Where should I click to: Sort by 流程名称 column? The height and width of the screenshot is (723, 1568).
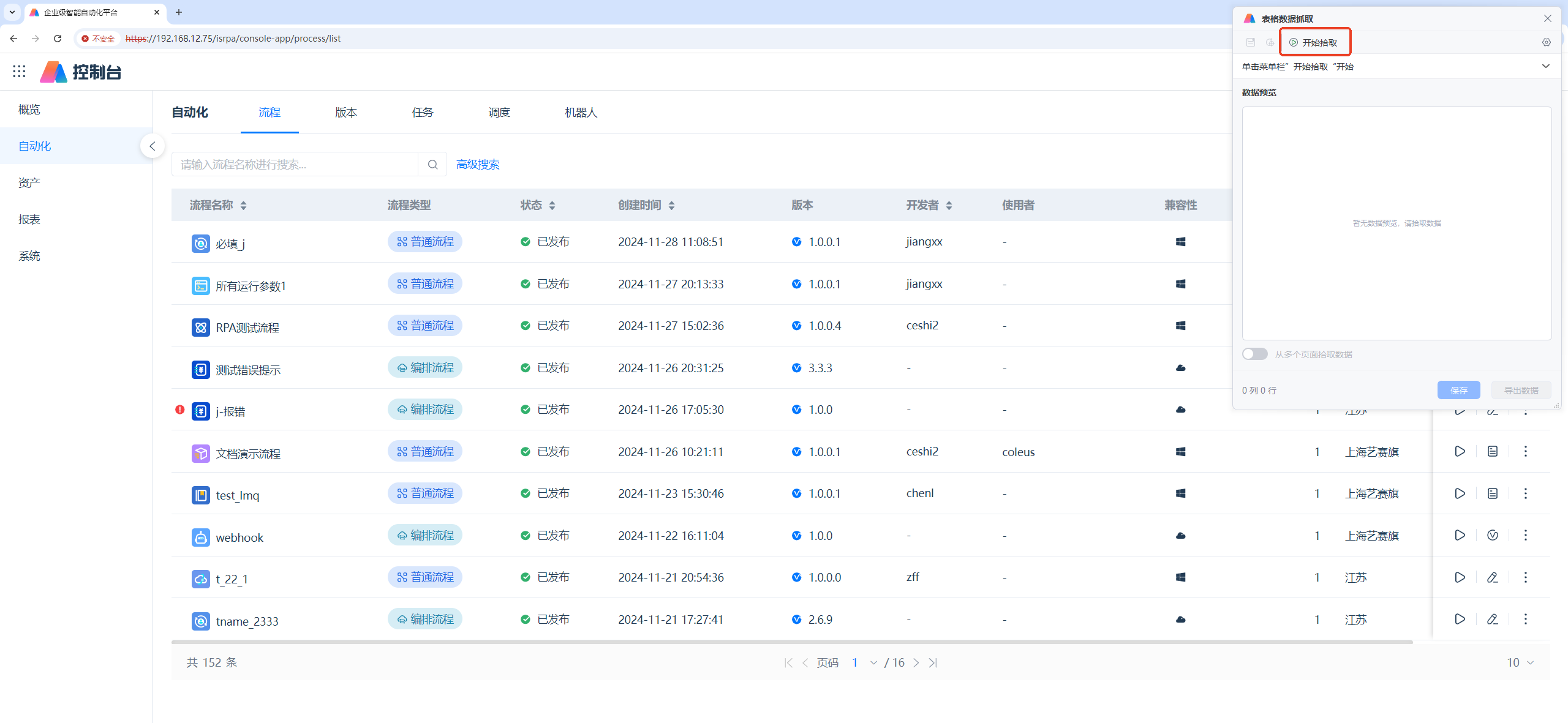(243, 206)
